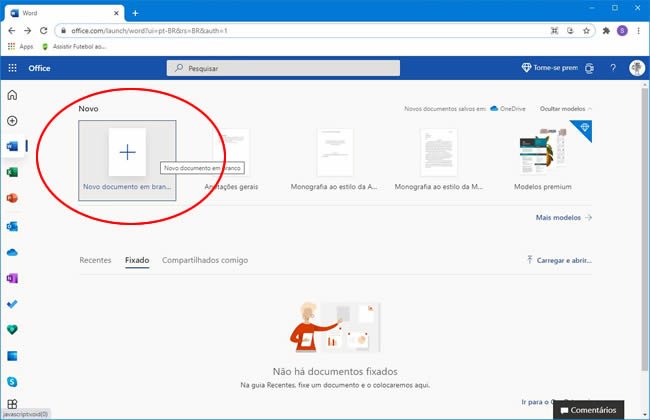Open Chrome's three-dot menu
The width and height of the screenshot is (650, 420).
[x=638, y=31]
